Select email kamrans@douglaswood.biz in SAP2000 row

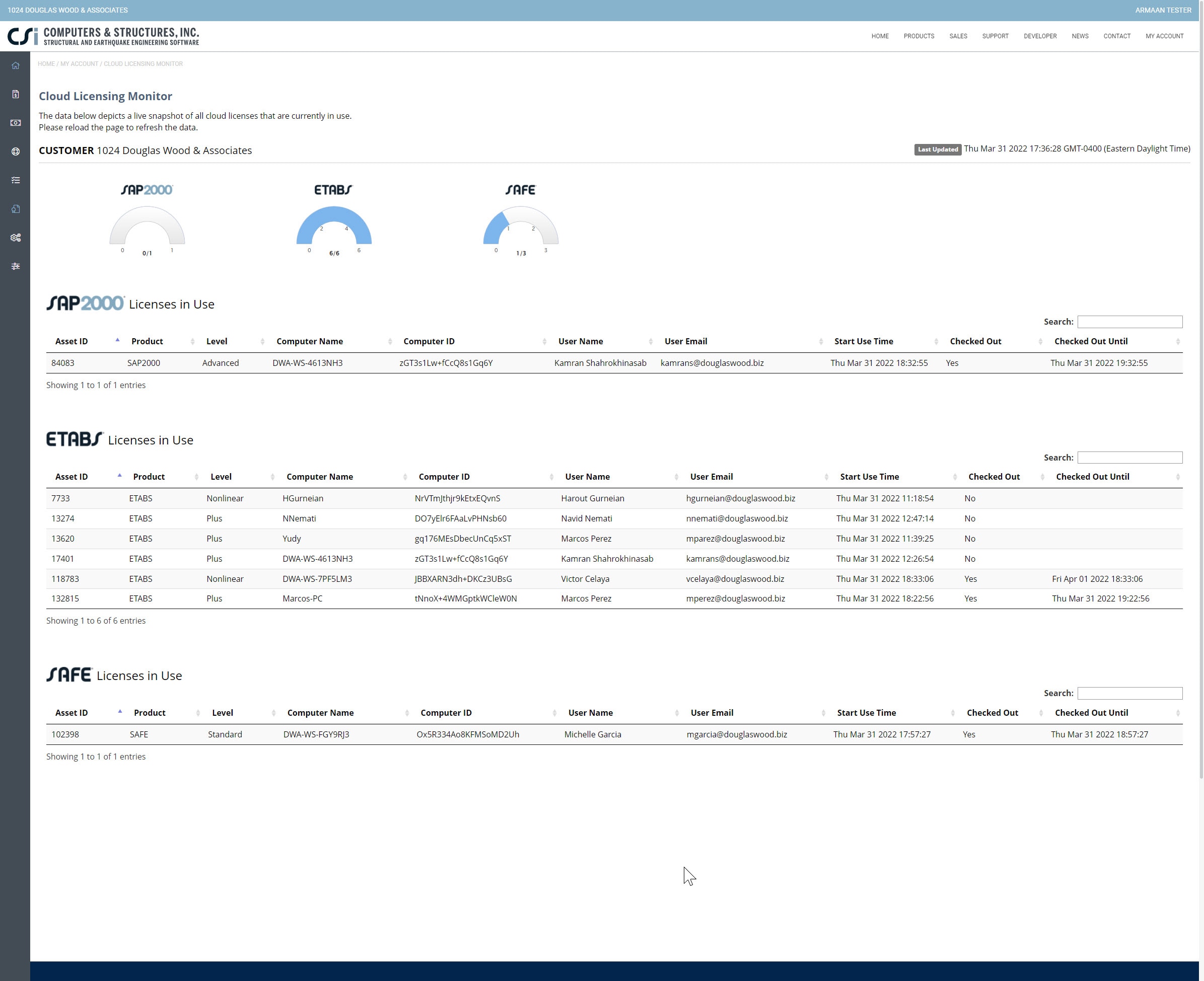(712, 363)
